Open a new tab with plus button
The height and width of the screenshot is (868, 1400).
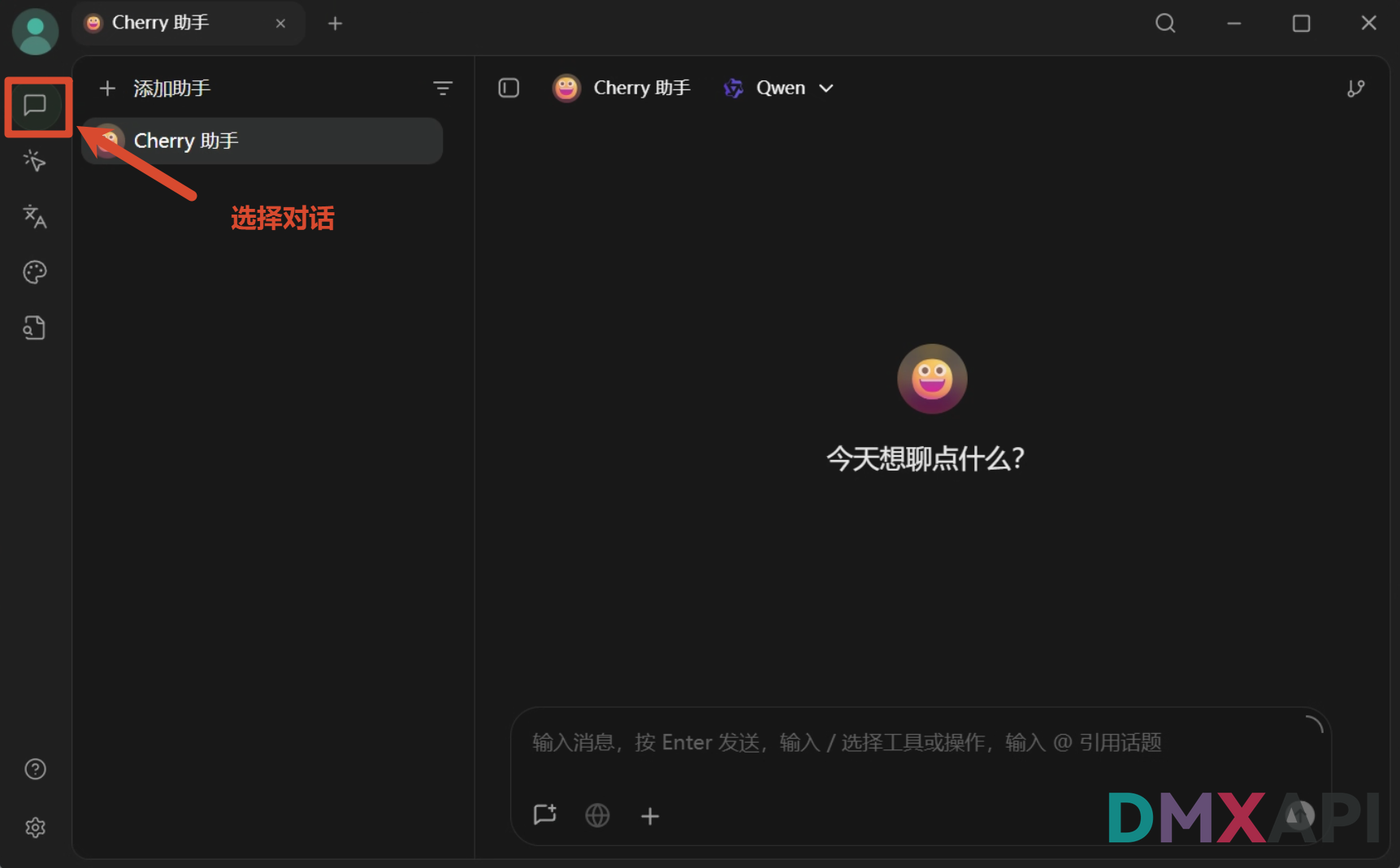click(x=335, y=24)
